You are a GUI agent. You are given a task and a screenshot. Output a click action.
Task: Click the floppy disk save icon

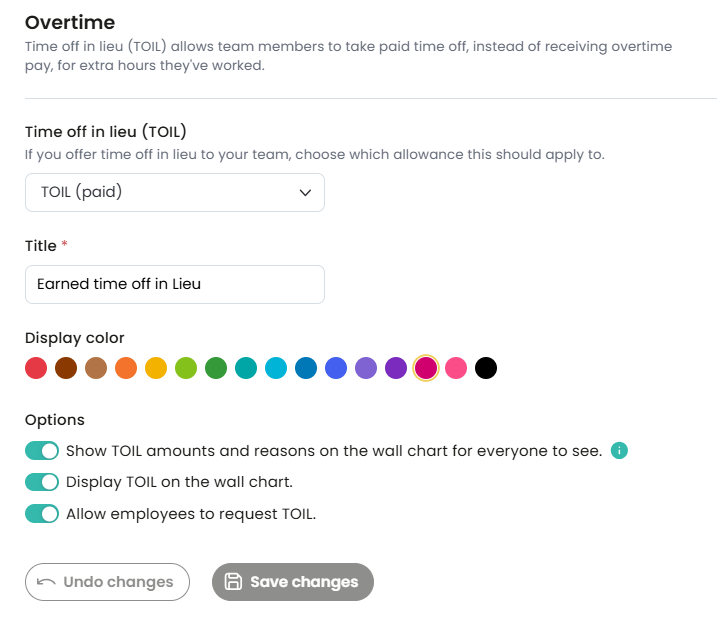click(x=233, y=581)
